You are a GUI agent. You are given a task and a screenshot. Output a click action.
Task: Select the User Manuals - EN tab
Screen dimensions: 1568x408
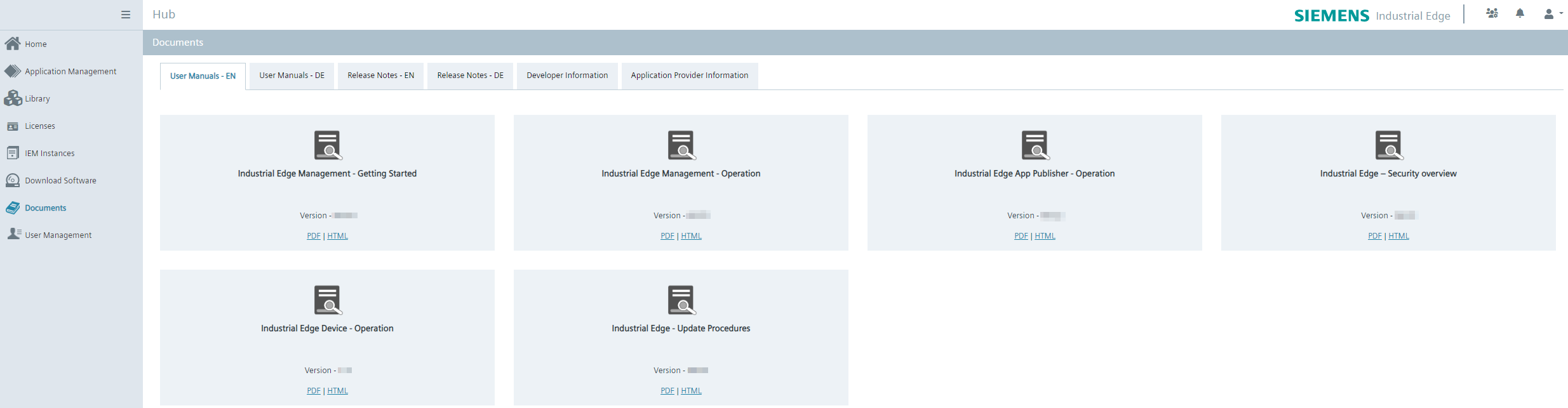(203, 76)
